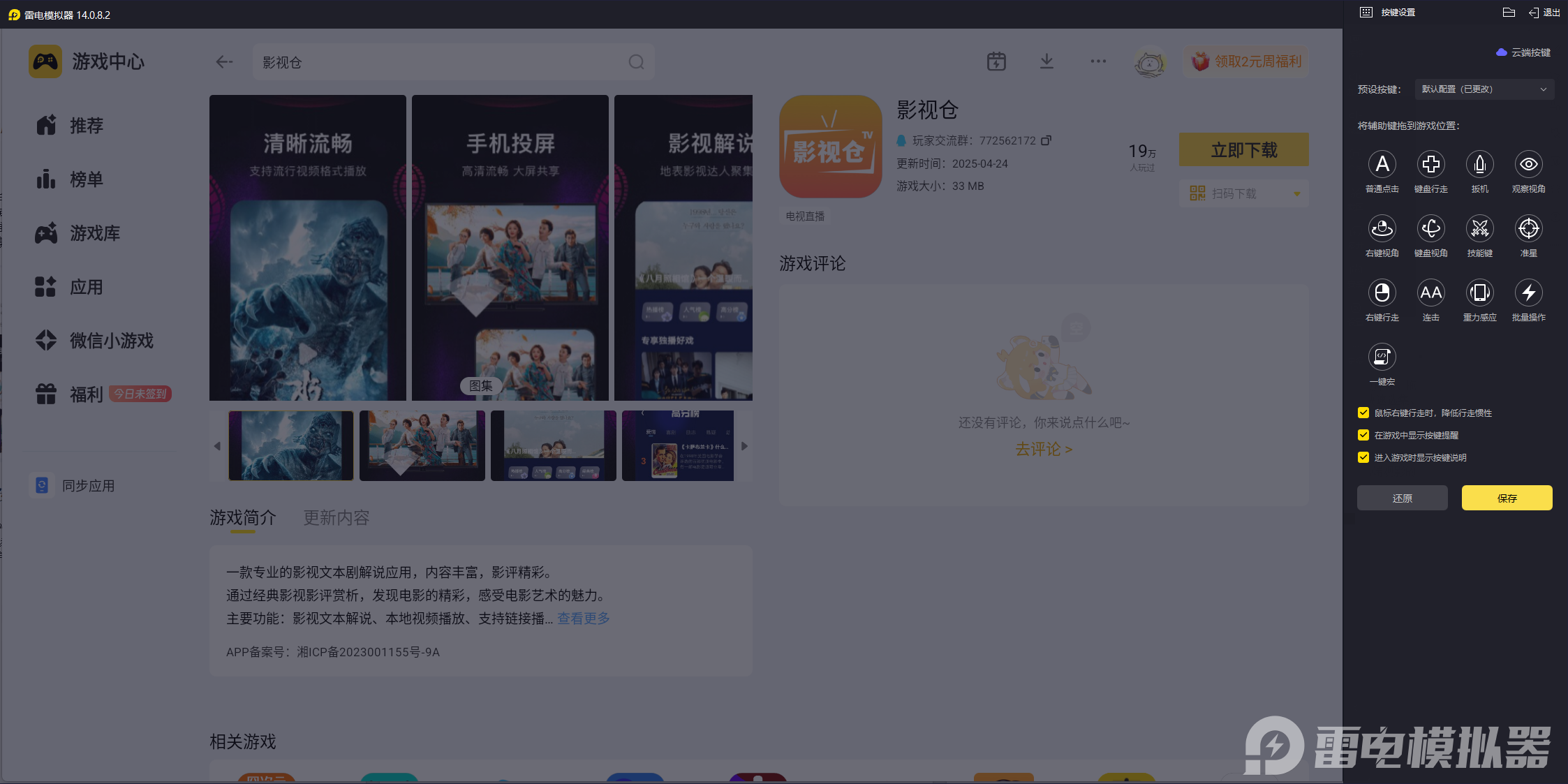Show previous screenshot thumbnails
1568x784 pixels.
click(217, 446)
